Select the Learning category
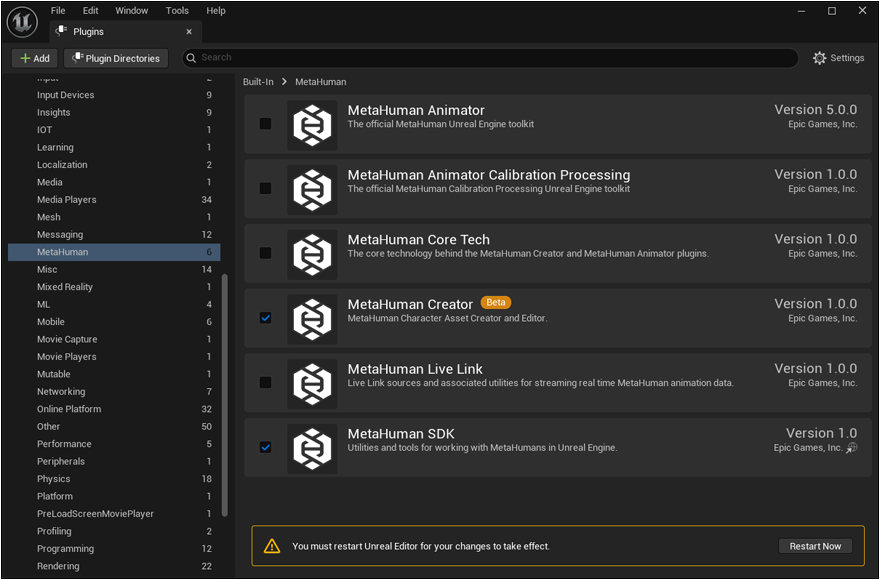880x580 pixels. tap(114, 147)
